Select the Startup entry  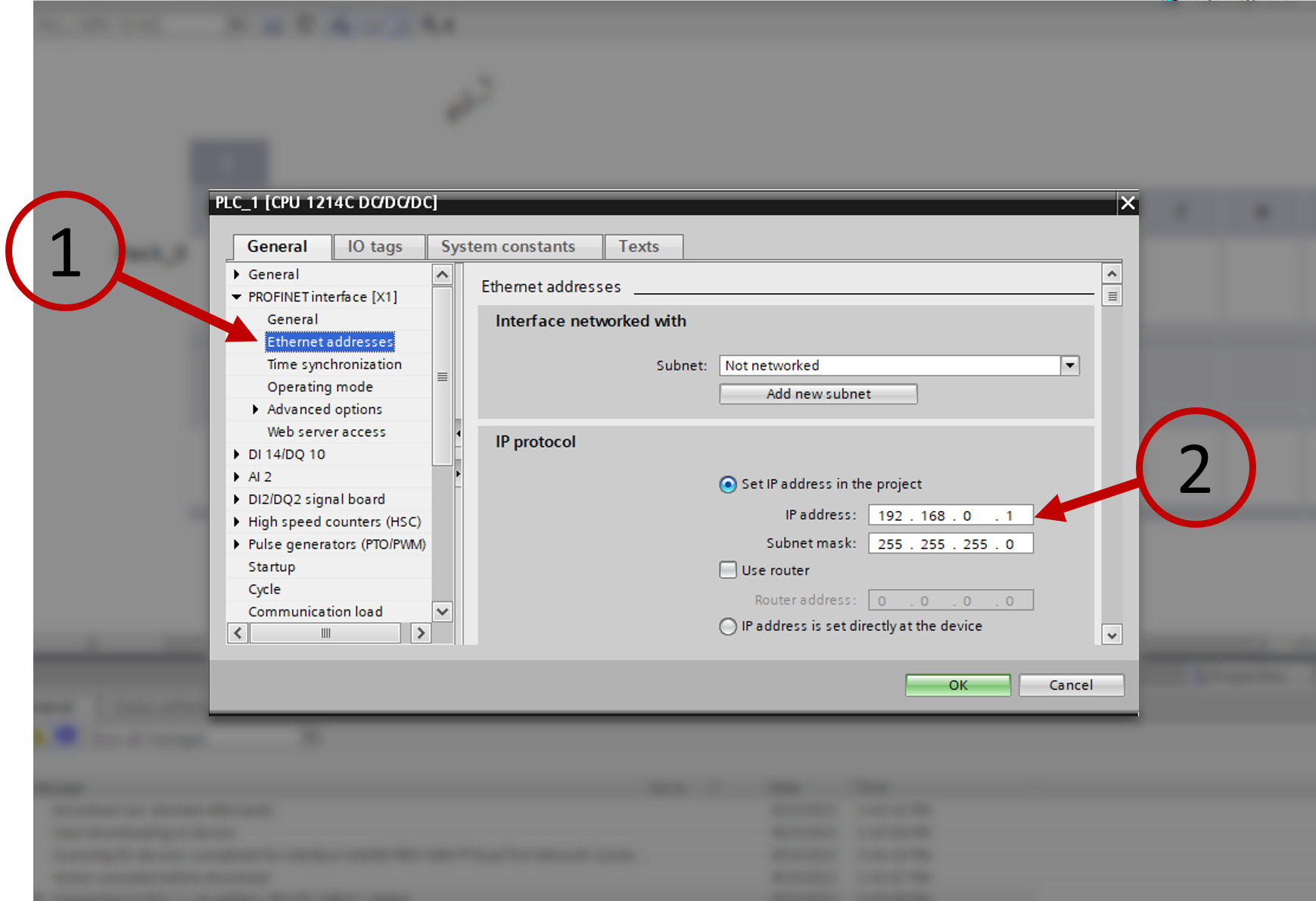click(271, 566)
